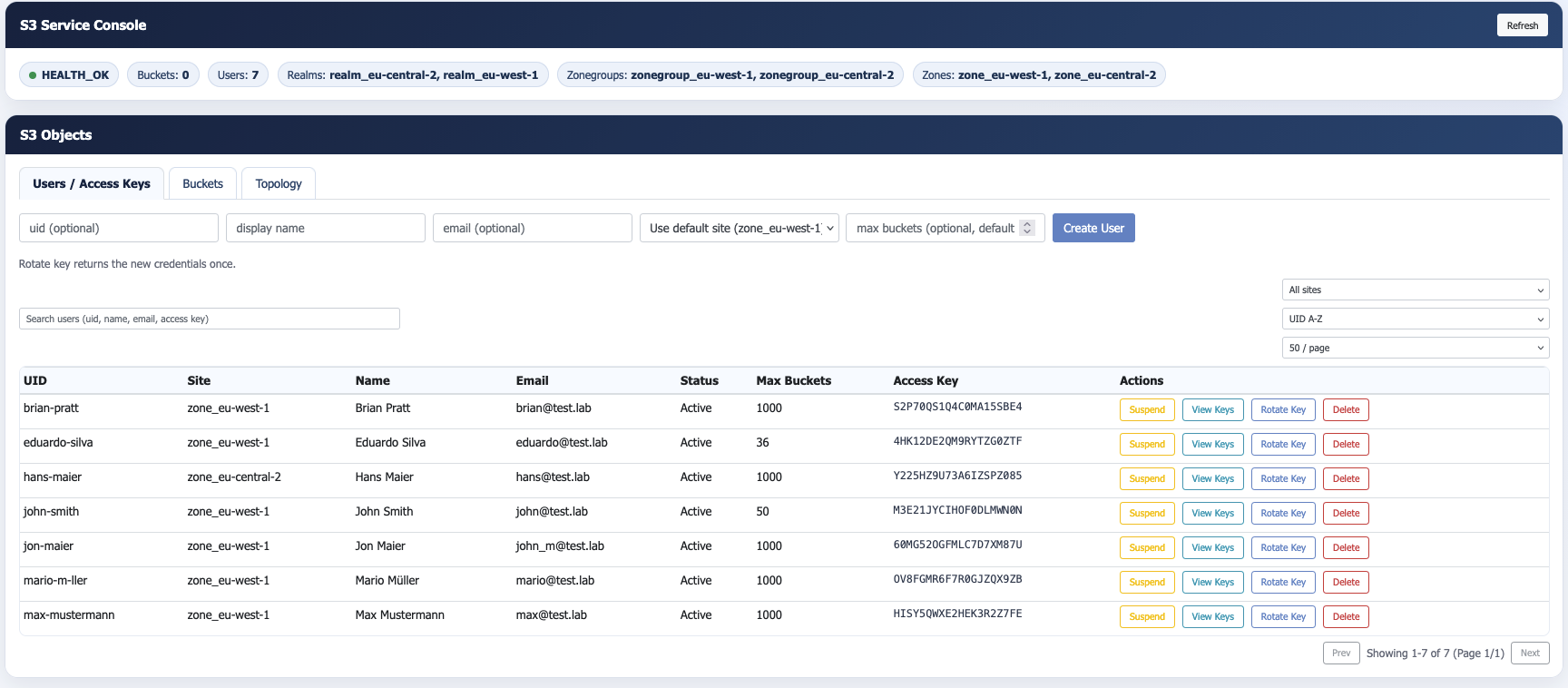Expand the All sites filter dropdown
Screen dimensions: 1568x688
[1415, 290]
